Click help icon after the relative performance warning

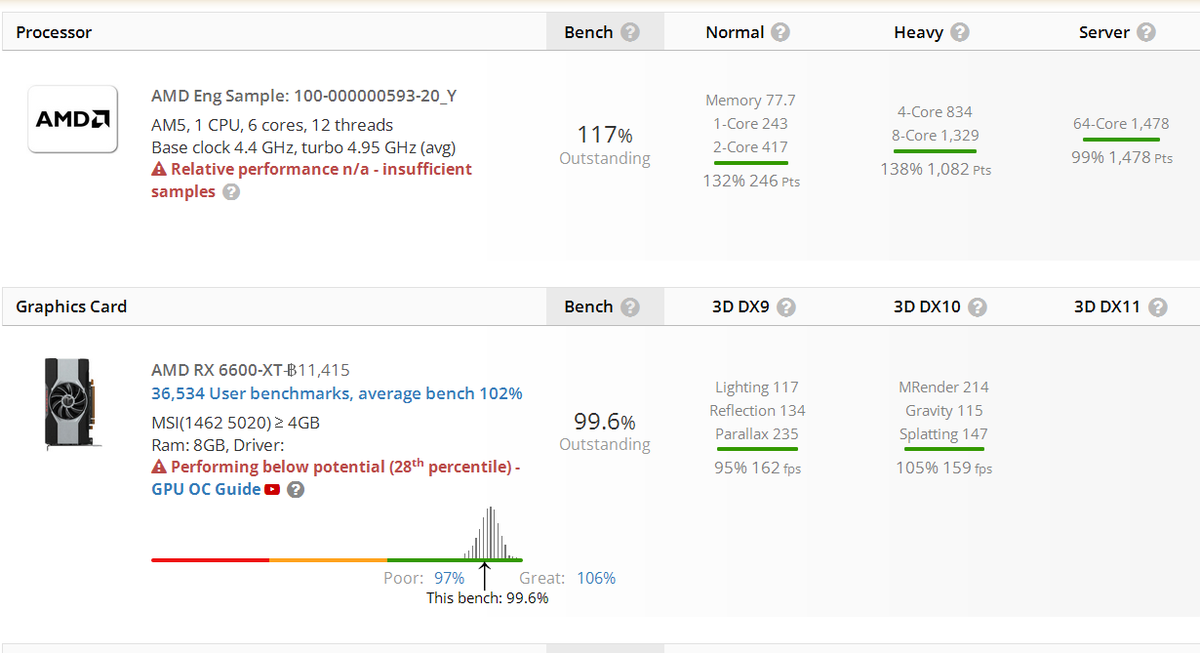point(229,192)
